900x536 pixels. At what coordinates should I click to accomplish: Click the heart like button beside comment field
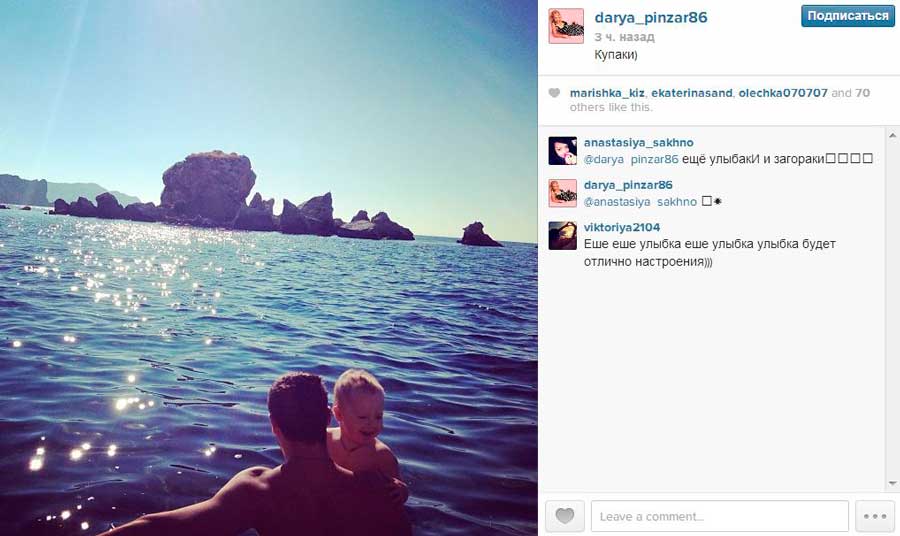click(x=564, y=516)
